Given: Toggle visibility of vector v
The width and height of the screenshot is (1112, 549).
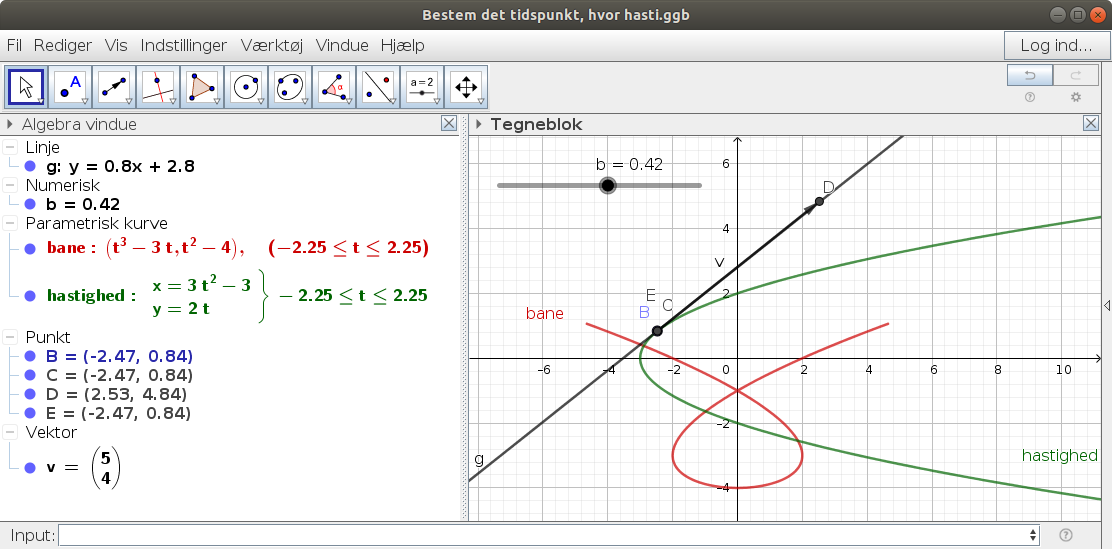Looking at the screenshot, I should [30, 468].
